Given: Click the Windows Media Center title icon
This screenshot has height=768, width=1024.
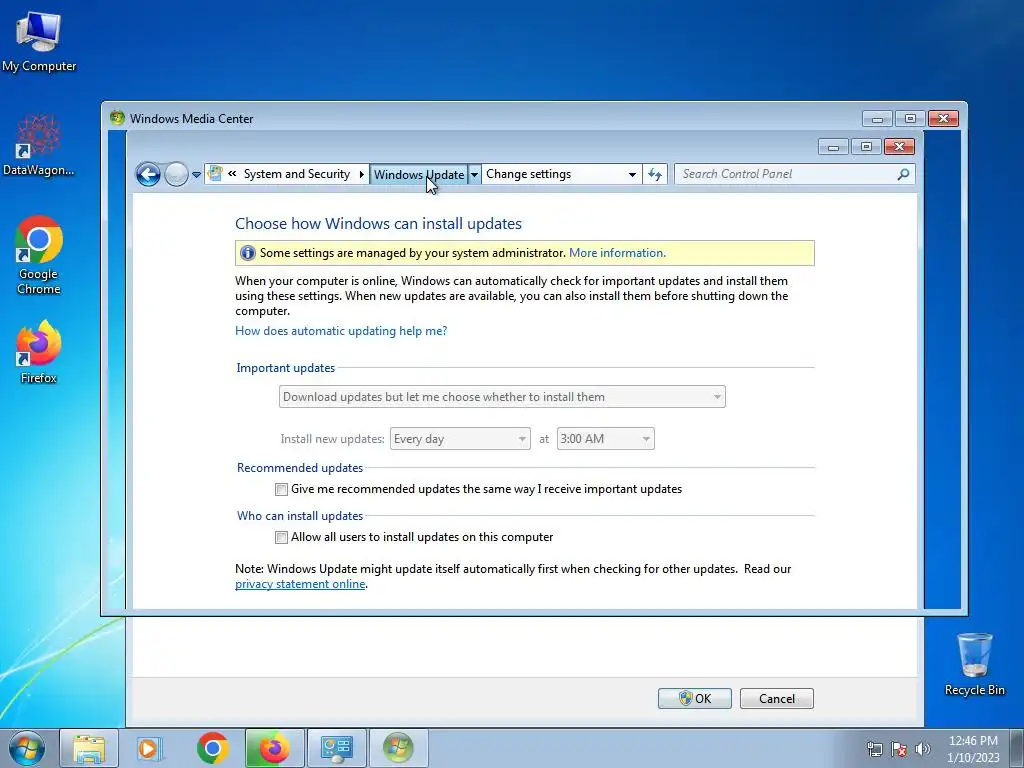Looking at the screenshot, I should (x=118, y=118).
